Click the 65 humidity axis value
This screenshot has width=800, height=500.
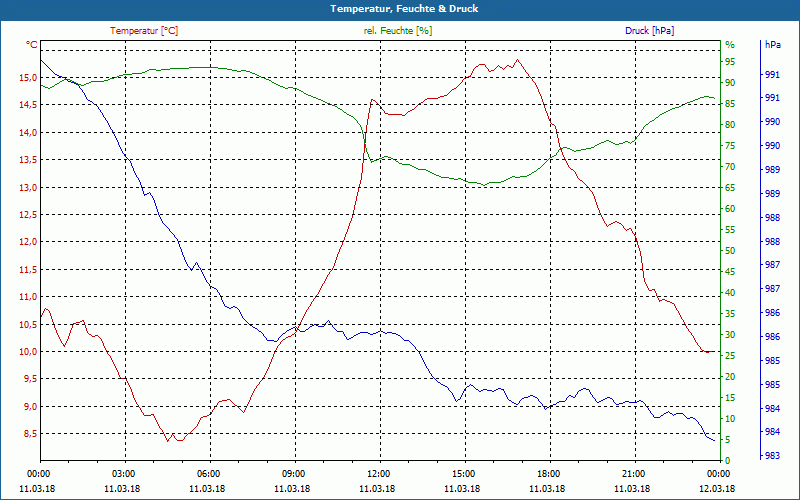(730, 188)
